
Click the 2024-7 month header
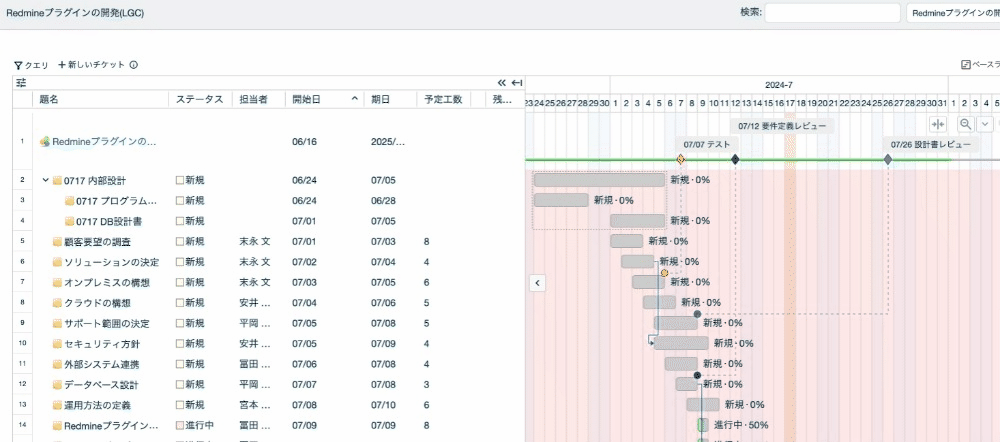(779, 85)
